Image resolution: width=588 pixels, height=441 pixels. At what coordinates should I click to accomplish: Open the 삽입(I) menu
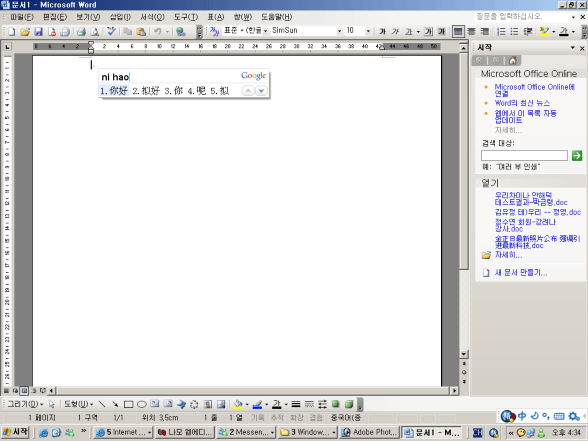pyautogui.click(x=120, y=17)
